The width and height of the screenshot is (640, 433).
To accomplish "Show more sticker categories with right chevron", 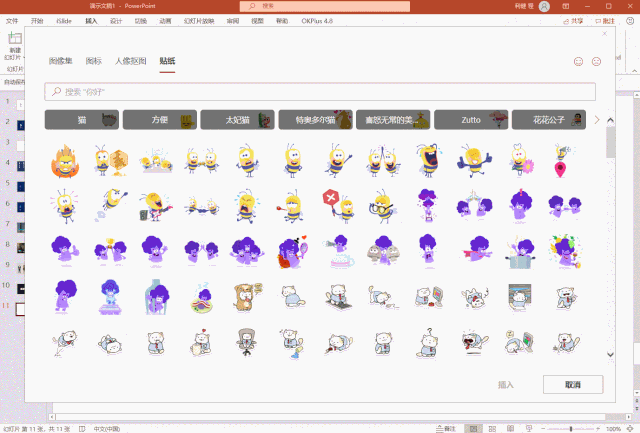I will click(597, 120).
